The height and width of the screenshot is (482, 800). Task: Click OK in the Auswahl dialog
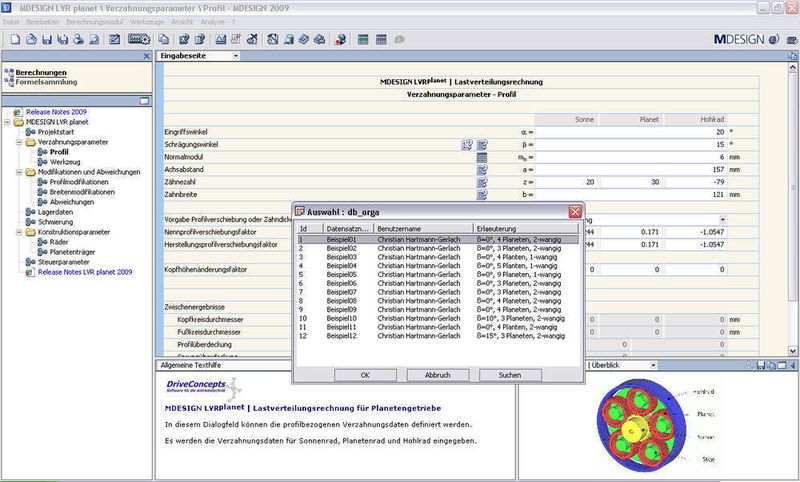[365, 375]
